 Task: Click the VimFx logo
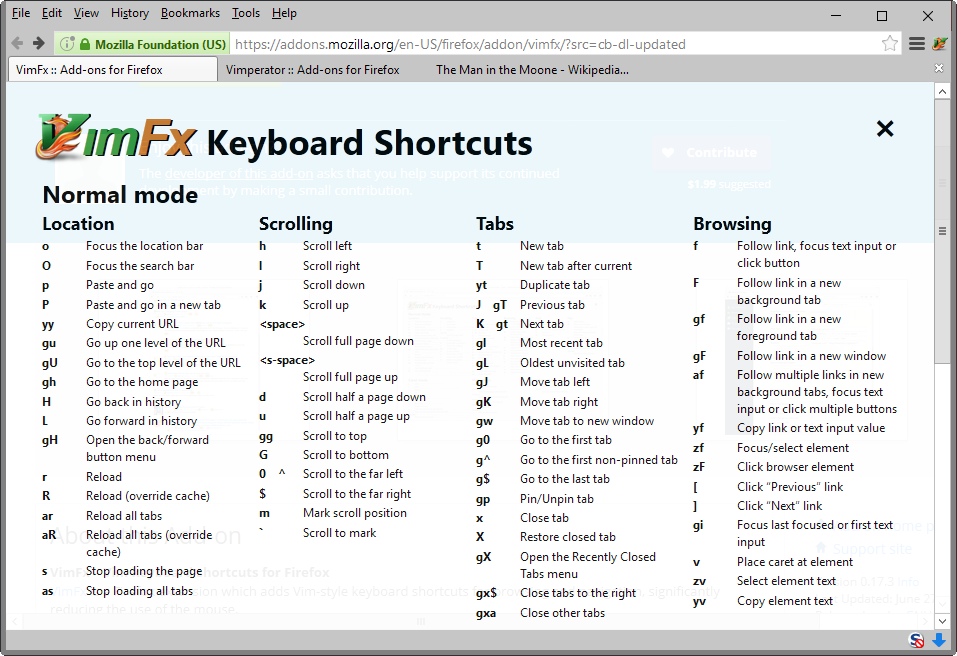click(x=116, y=137)
